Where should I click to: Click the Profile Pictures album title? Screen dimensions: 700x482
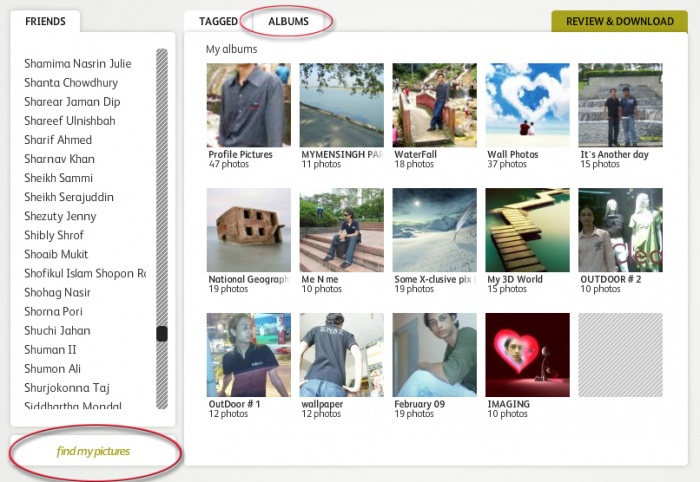tap(240, 154)
